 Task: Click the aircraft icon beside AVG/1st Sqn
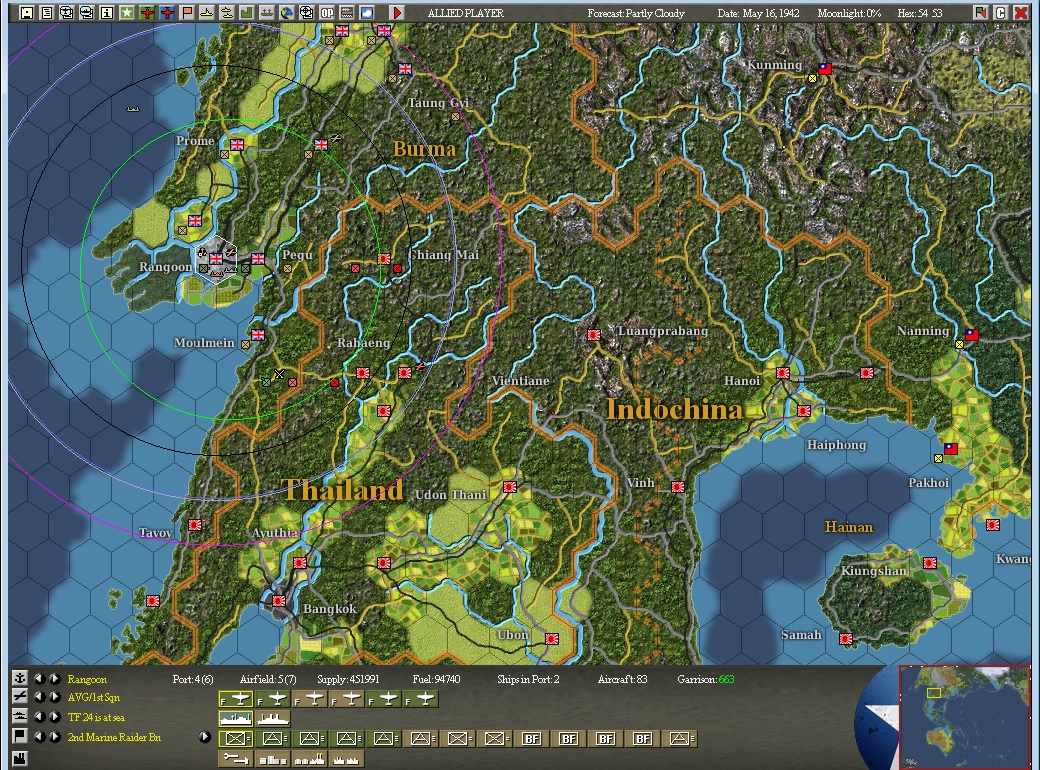pyautogui.click(x=20, y=696)
